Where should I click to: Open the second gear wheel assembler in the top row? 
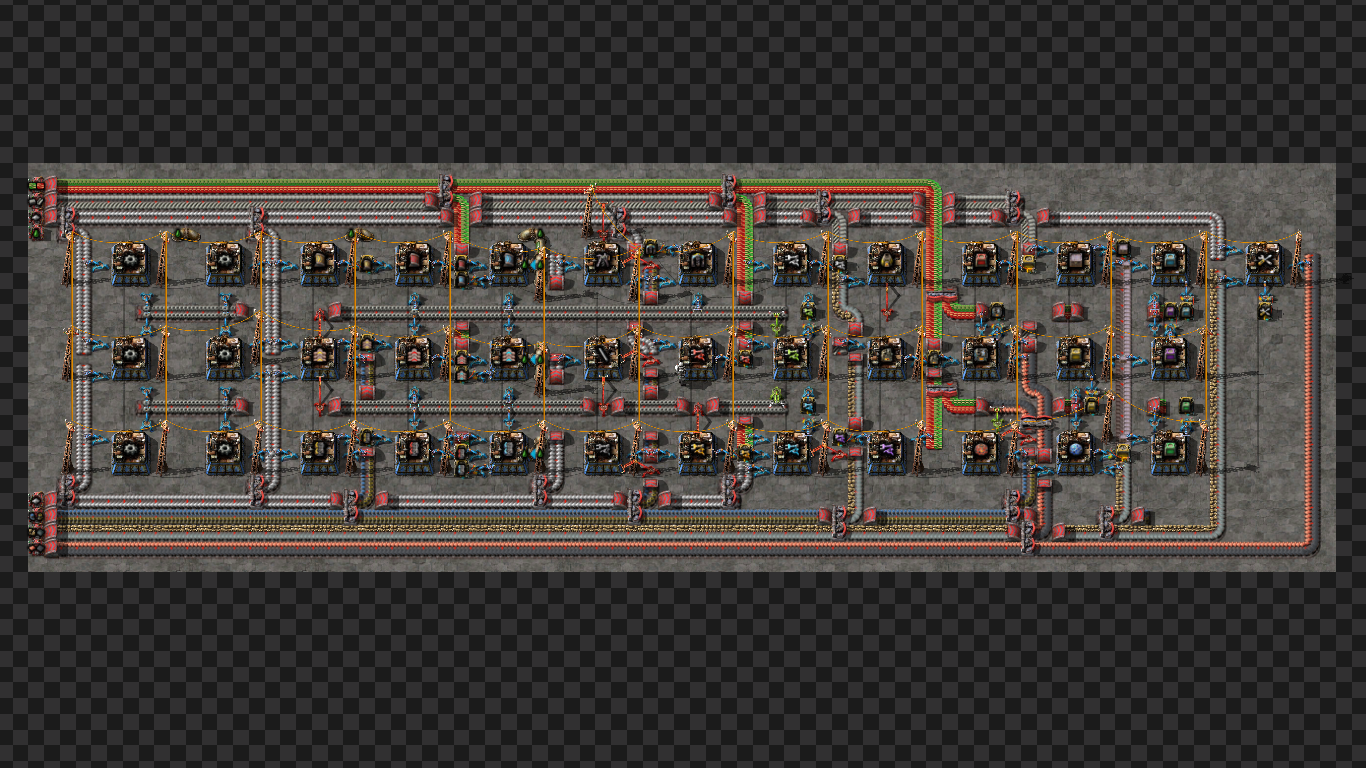(x=224, y=261)
